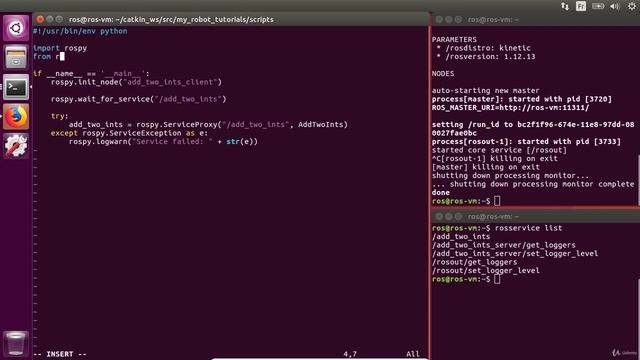Click 'started core service [/rosout]' line
This screenshot has width=640, height=360.
coord(499,150)
